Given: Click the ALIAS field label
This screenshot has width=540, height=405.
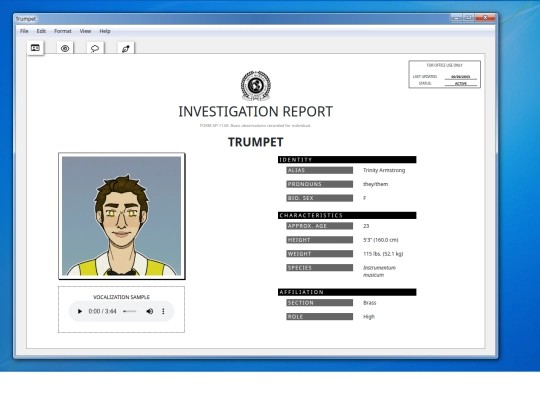Looking at the screenshot, I should click(320, 170).
